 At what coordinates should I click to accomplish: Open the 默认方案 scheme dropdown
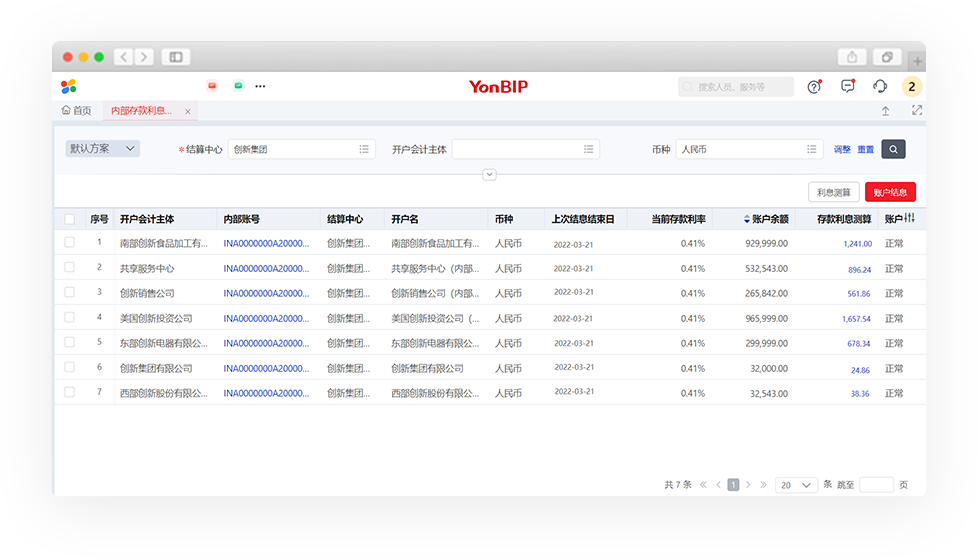click(x=102, y=149)
